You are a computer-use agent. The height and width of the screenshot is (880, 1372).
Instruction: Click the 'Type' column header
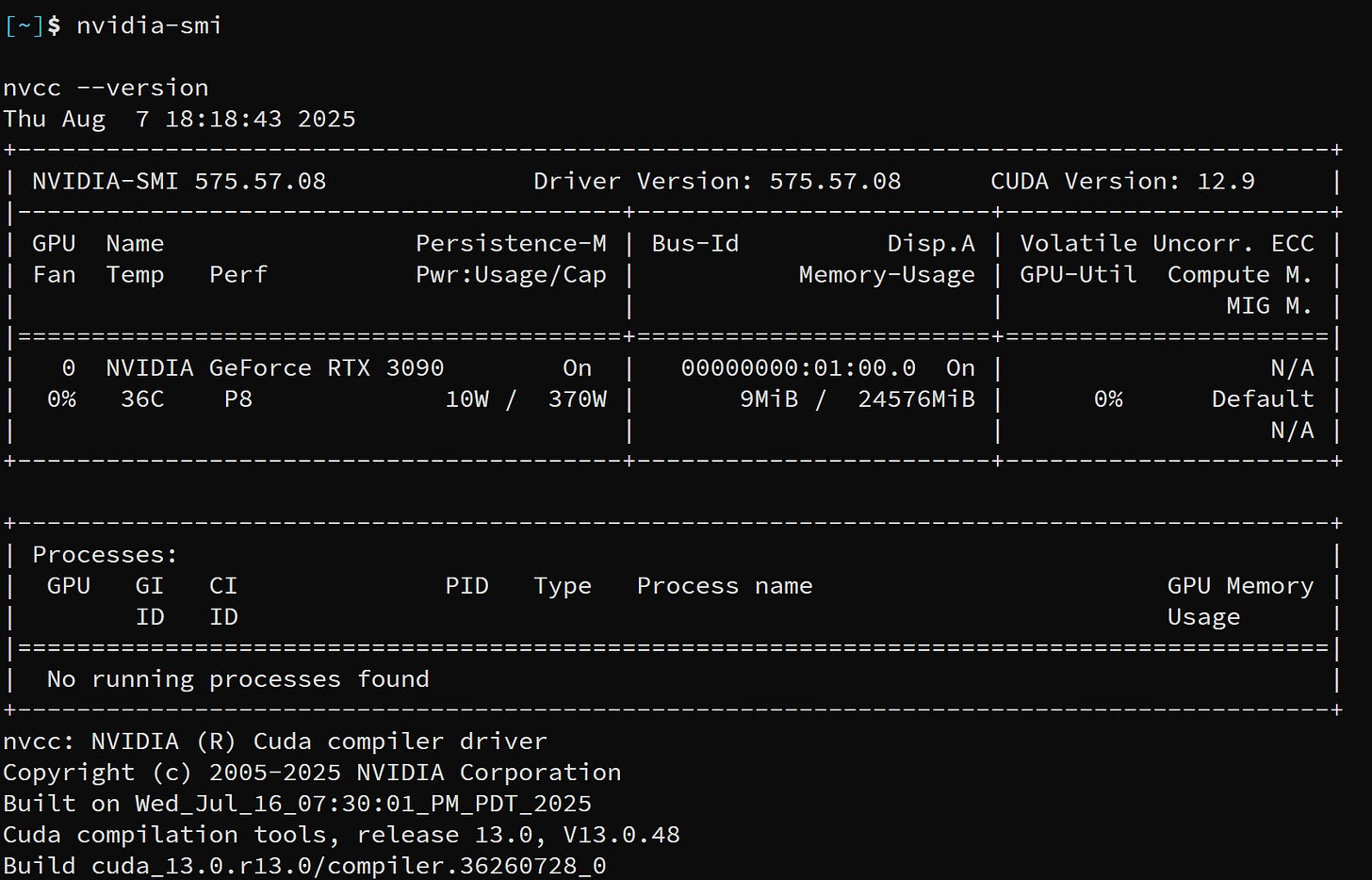point(563,585)
